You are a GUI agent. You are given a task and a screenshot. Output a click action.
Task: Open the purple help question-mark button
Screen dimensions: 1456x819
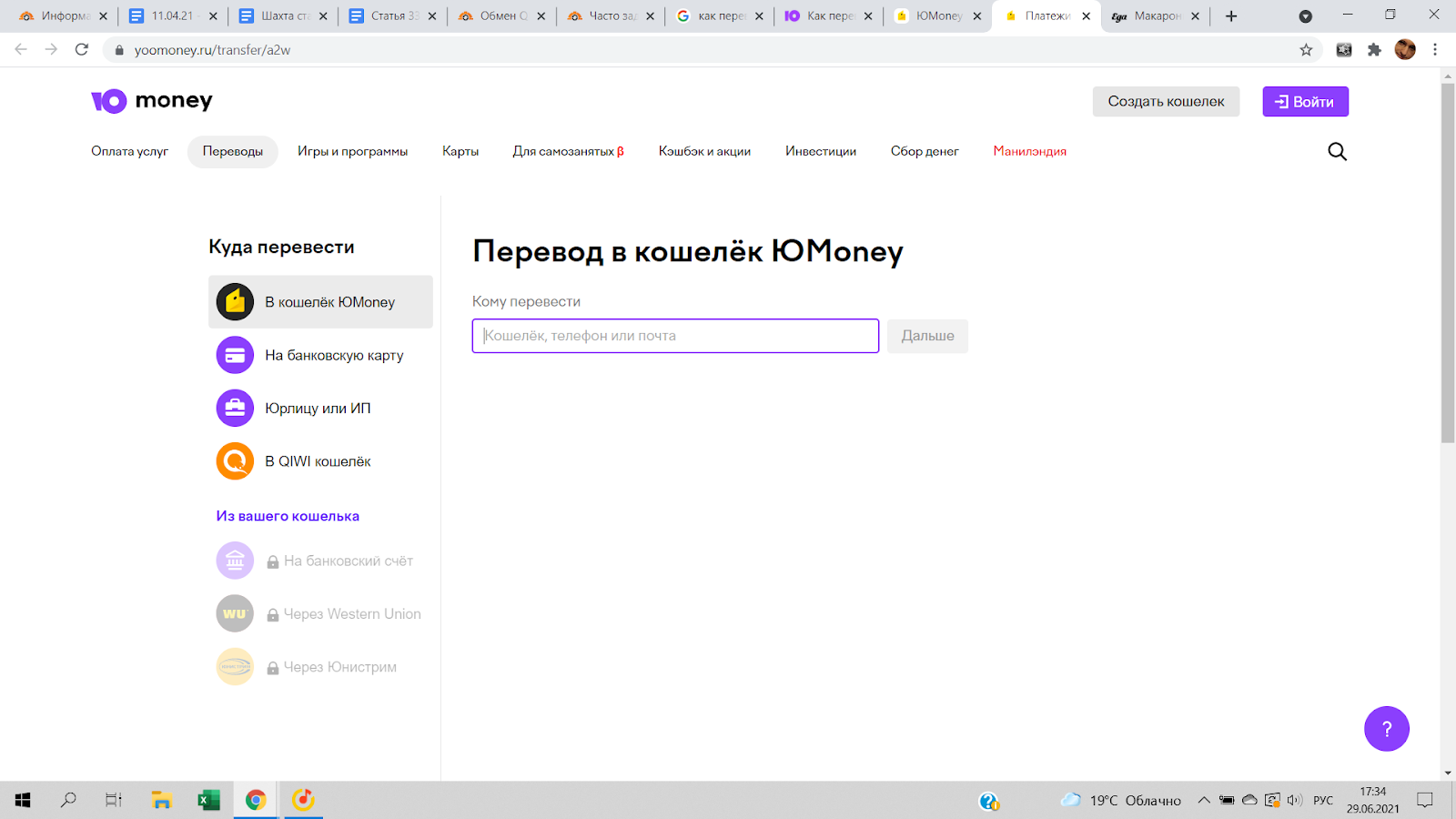[1387, 729]
